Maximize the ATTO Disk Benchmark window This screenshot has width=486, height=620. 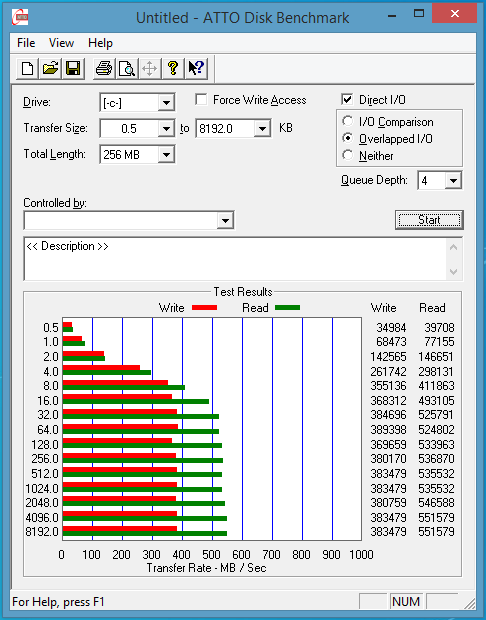pos(419,14)
